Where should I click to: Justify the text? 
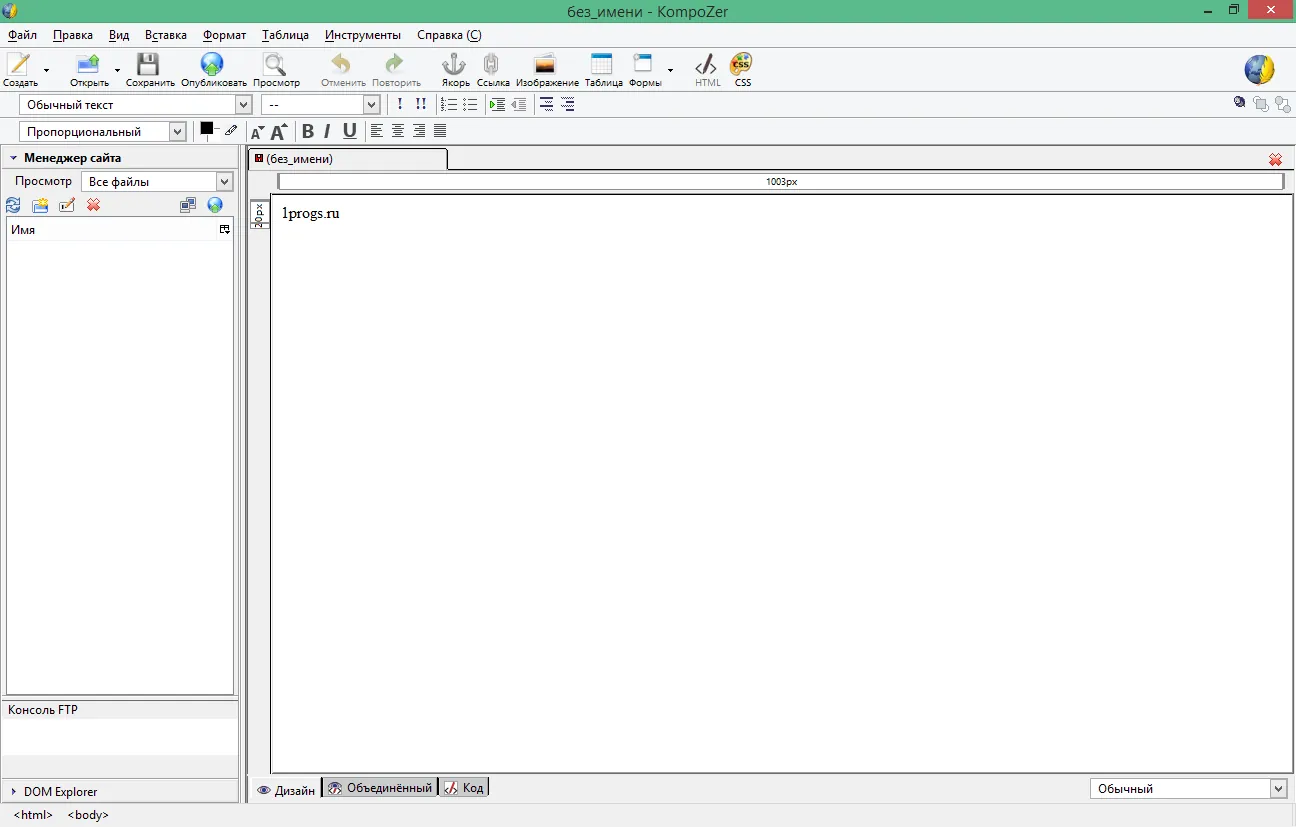coord(440,131)
